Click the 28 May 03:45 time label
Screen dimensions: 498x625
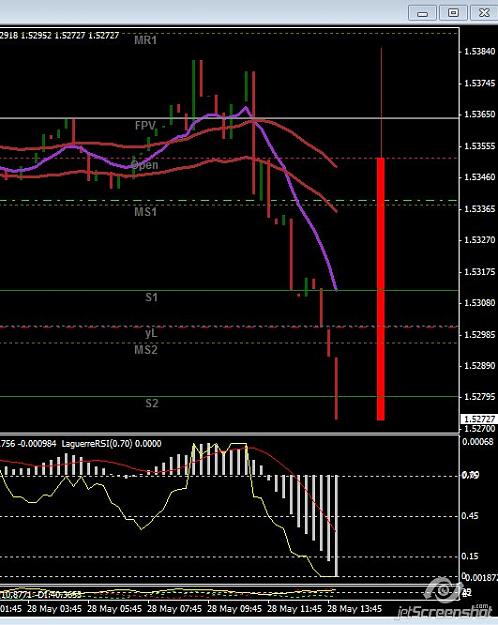(55, 609)
